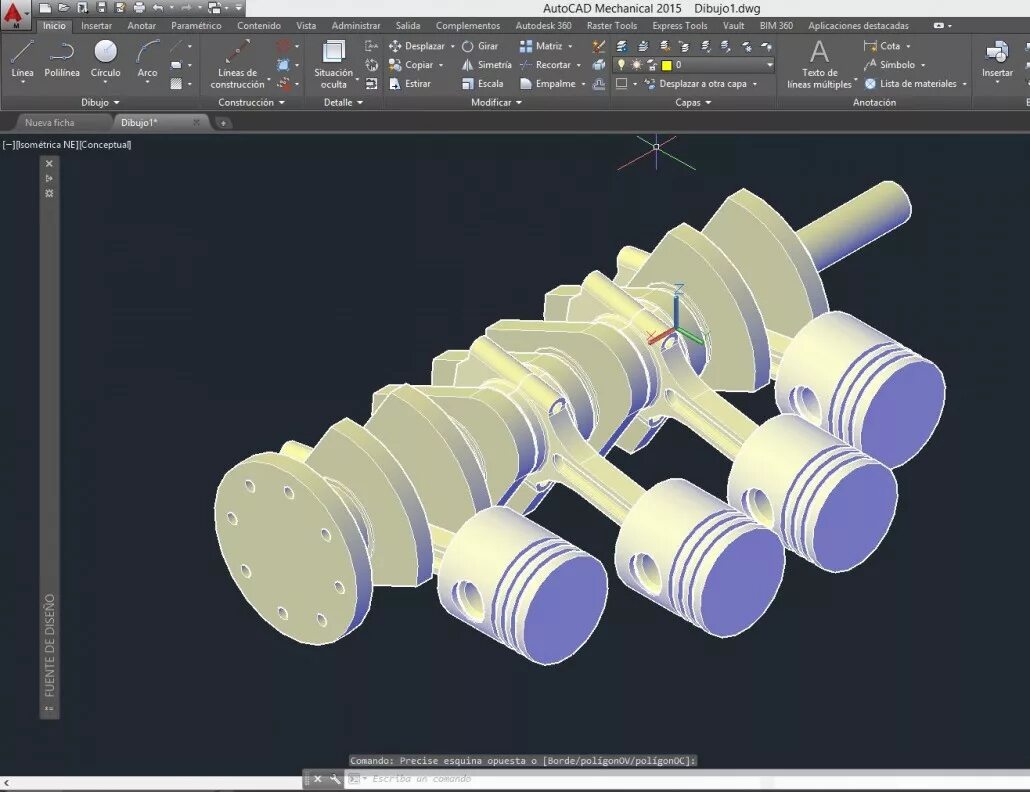1030x792 pixels.
Task: Select the Girar rotate tool
Action: click(x=480, y=46)
